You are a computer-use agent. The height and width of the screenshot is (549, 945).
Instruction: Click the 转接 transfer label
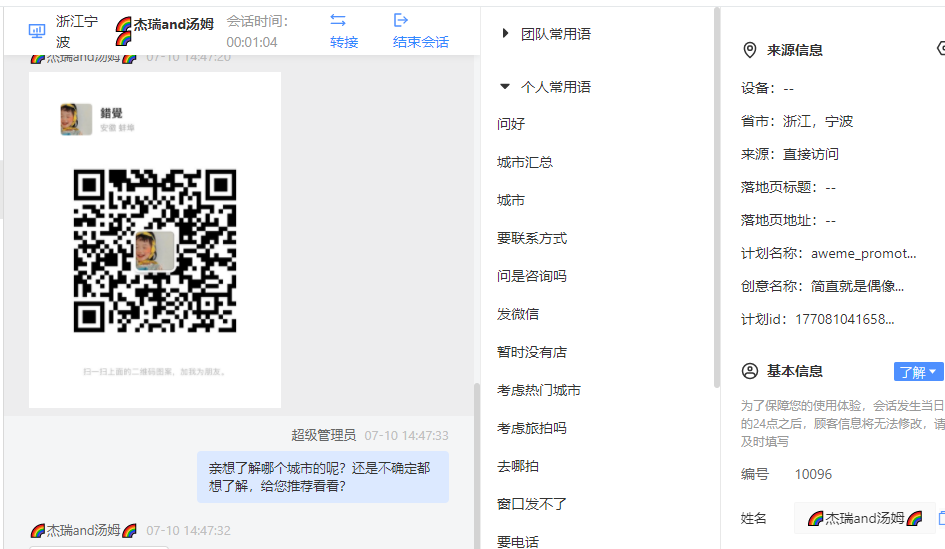344,42
